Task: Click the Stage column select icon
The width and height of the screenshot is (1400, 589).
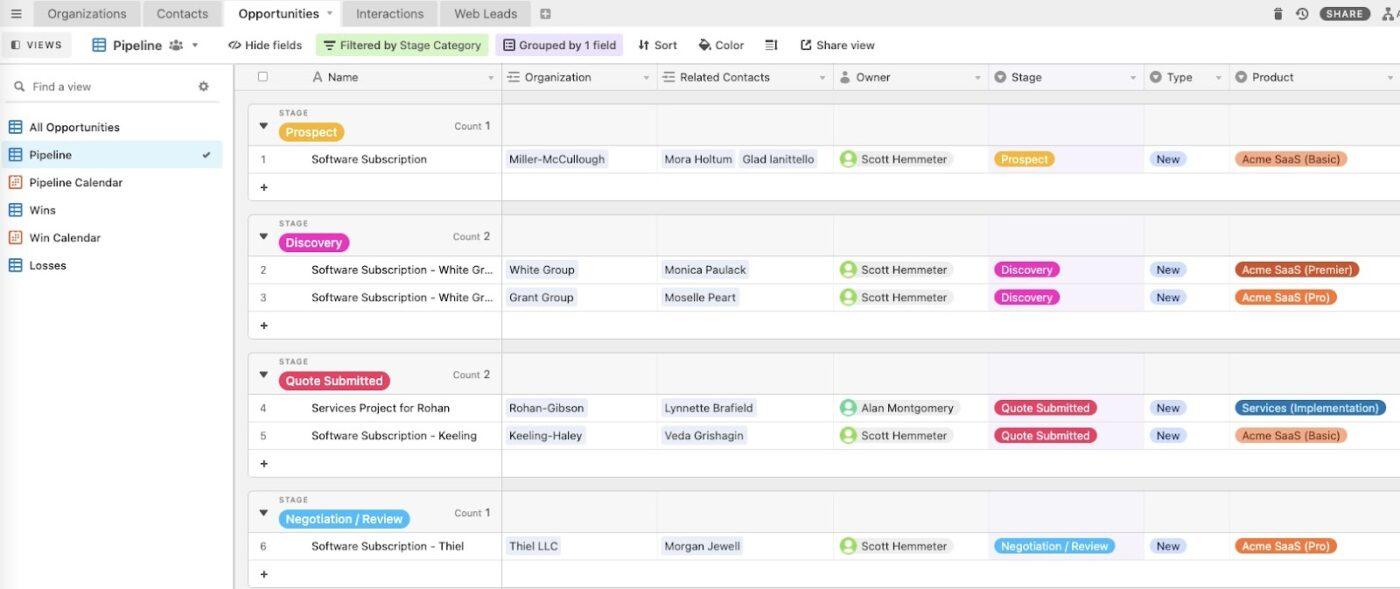Action: pyautogui.click(x=1000, y=77)
